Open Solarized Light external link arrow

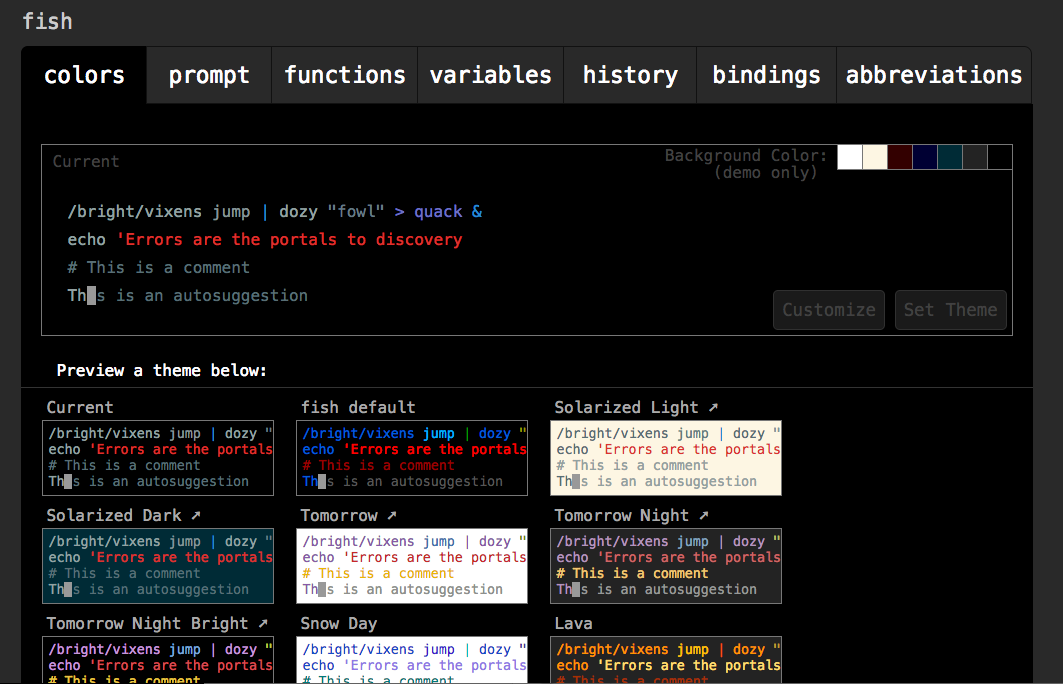pos(713,407)
